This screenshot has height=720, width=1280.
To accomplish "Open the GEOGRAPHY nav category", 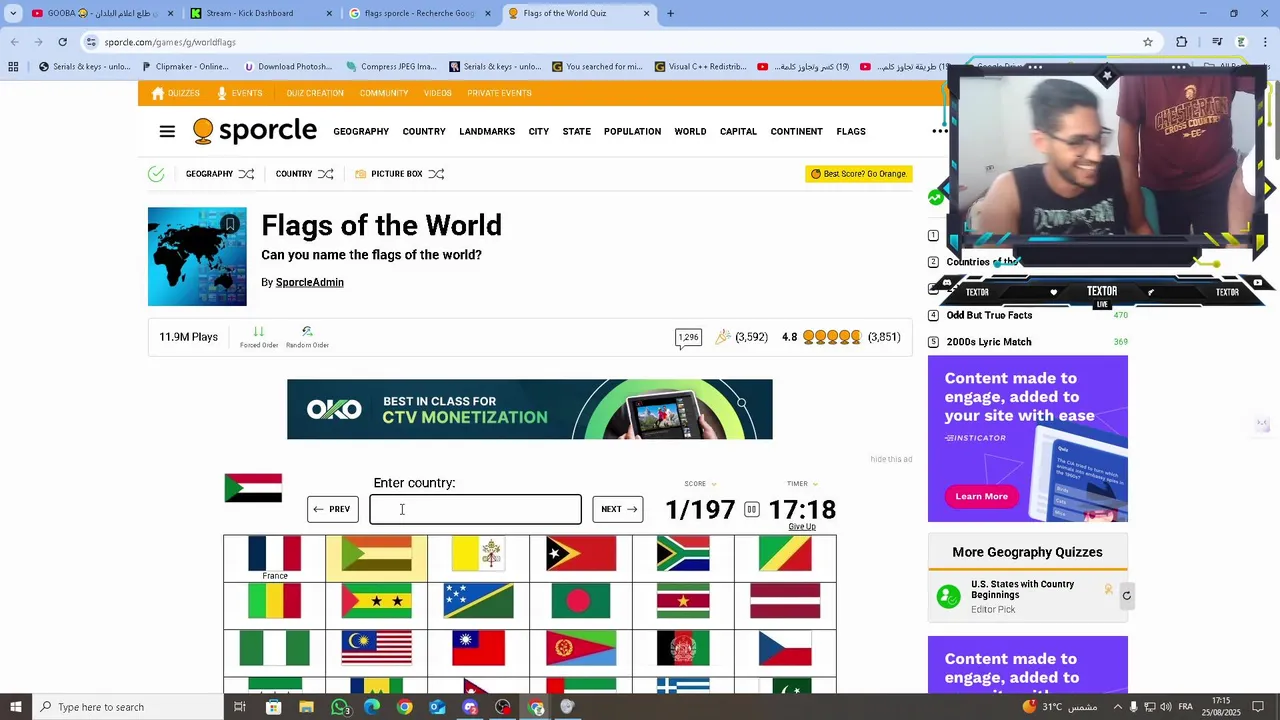I will [361, 131].
